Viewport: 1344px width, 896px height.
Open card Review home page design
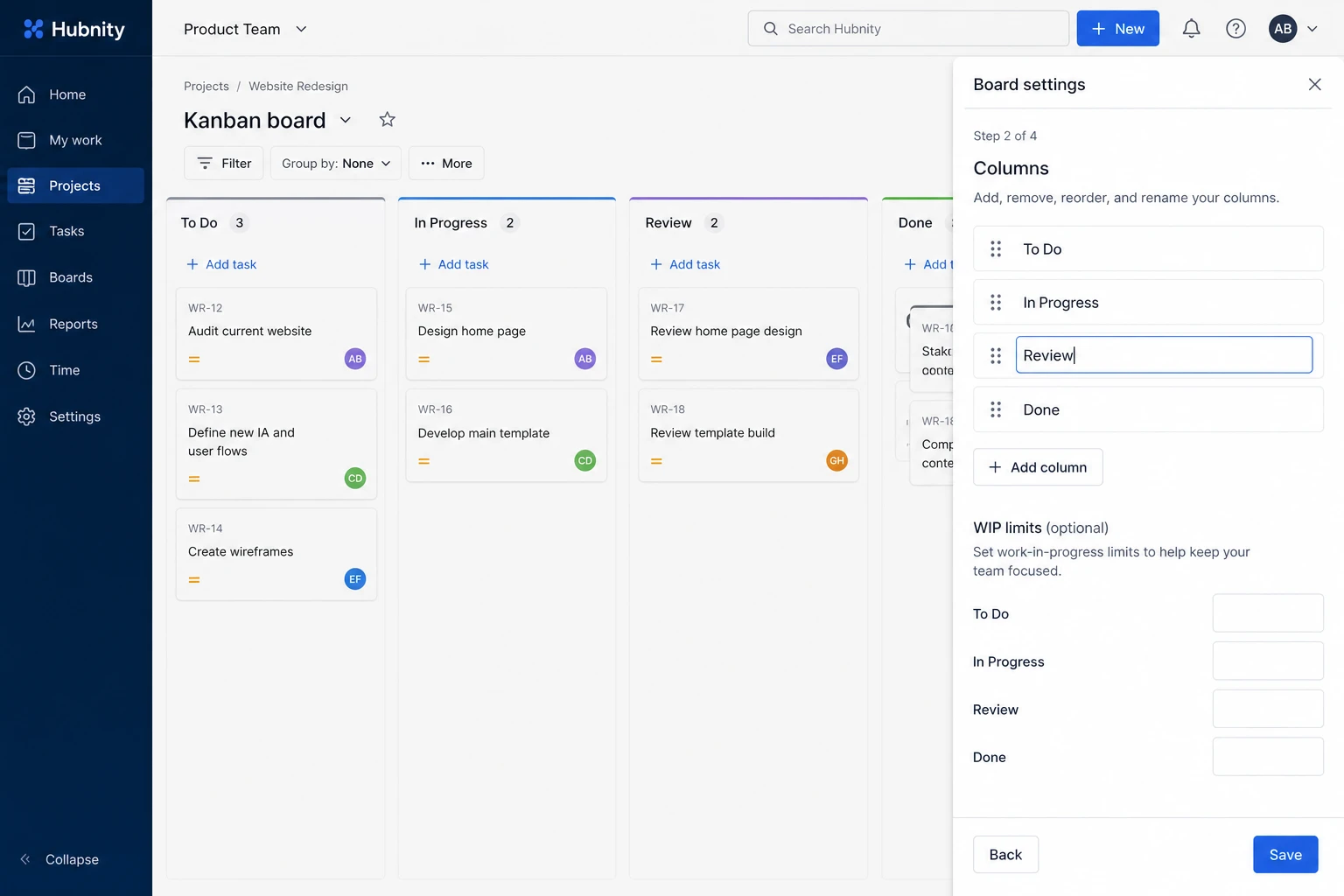pyautogui.click(x=749, y=333)
